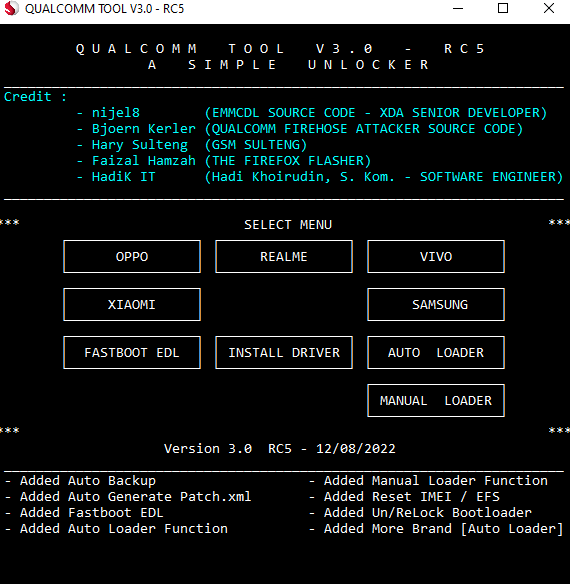The width and height of the screenshot is (570, 584).
Task: Minimize the Qualcomm Tool window
Action: [458, 9]
